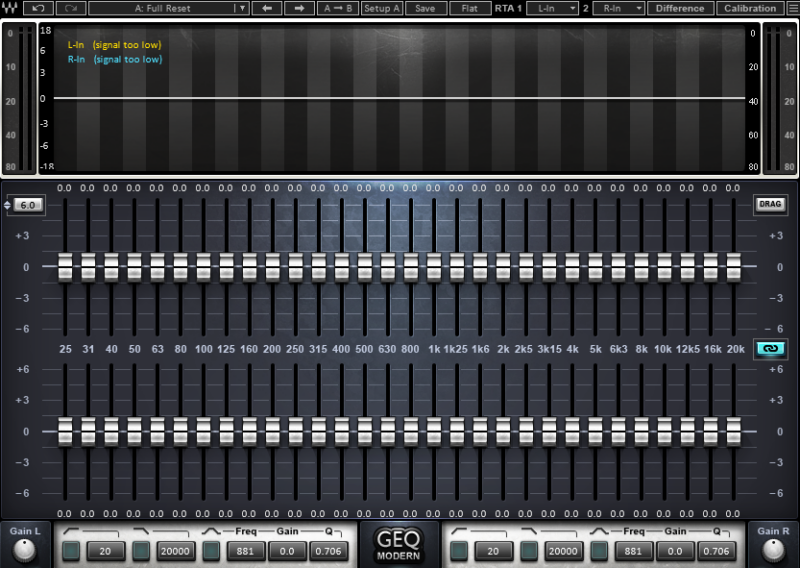The image size is (800, 568).
Task: Open the RTA 1 L-In source dropdown
Action: point(553,8)
